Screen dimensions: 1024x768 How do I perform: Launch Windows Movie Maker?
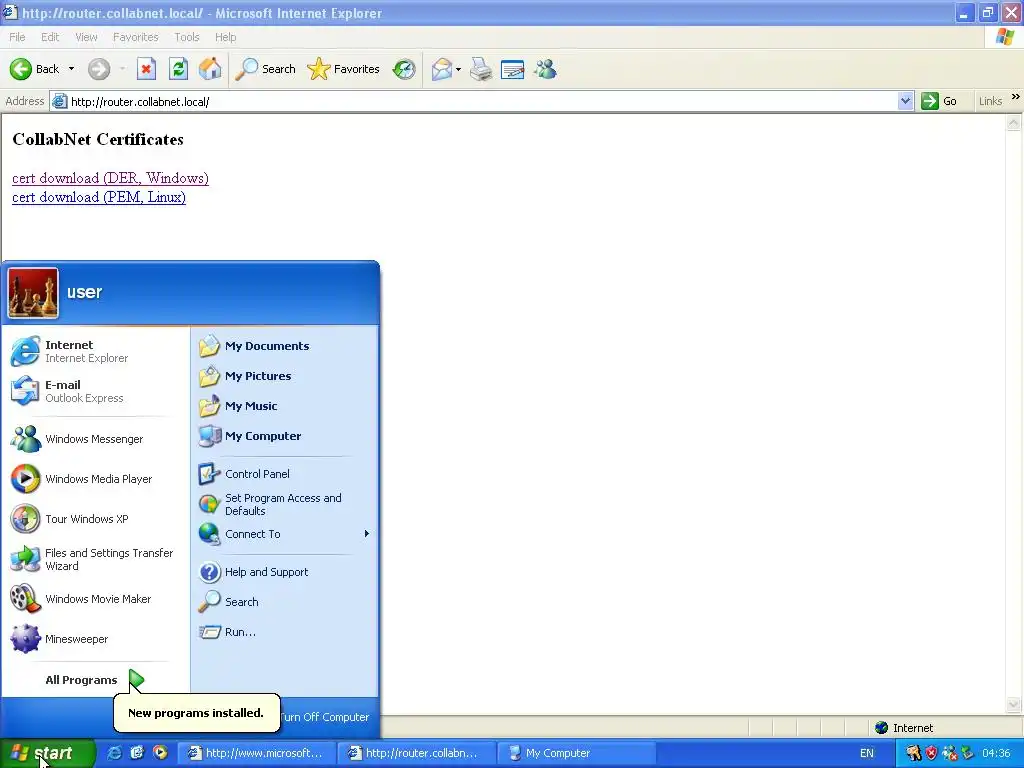(95, 599)
